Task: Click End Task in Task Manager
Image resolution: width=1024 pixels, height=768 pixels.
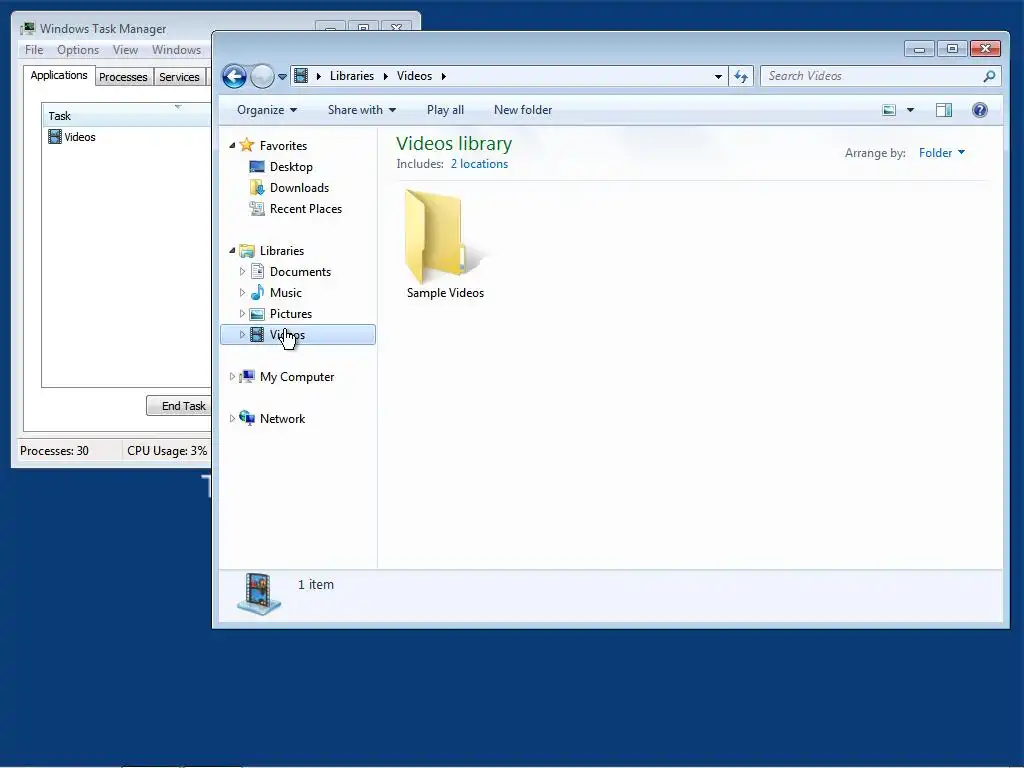Action: 179,406
